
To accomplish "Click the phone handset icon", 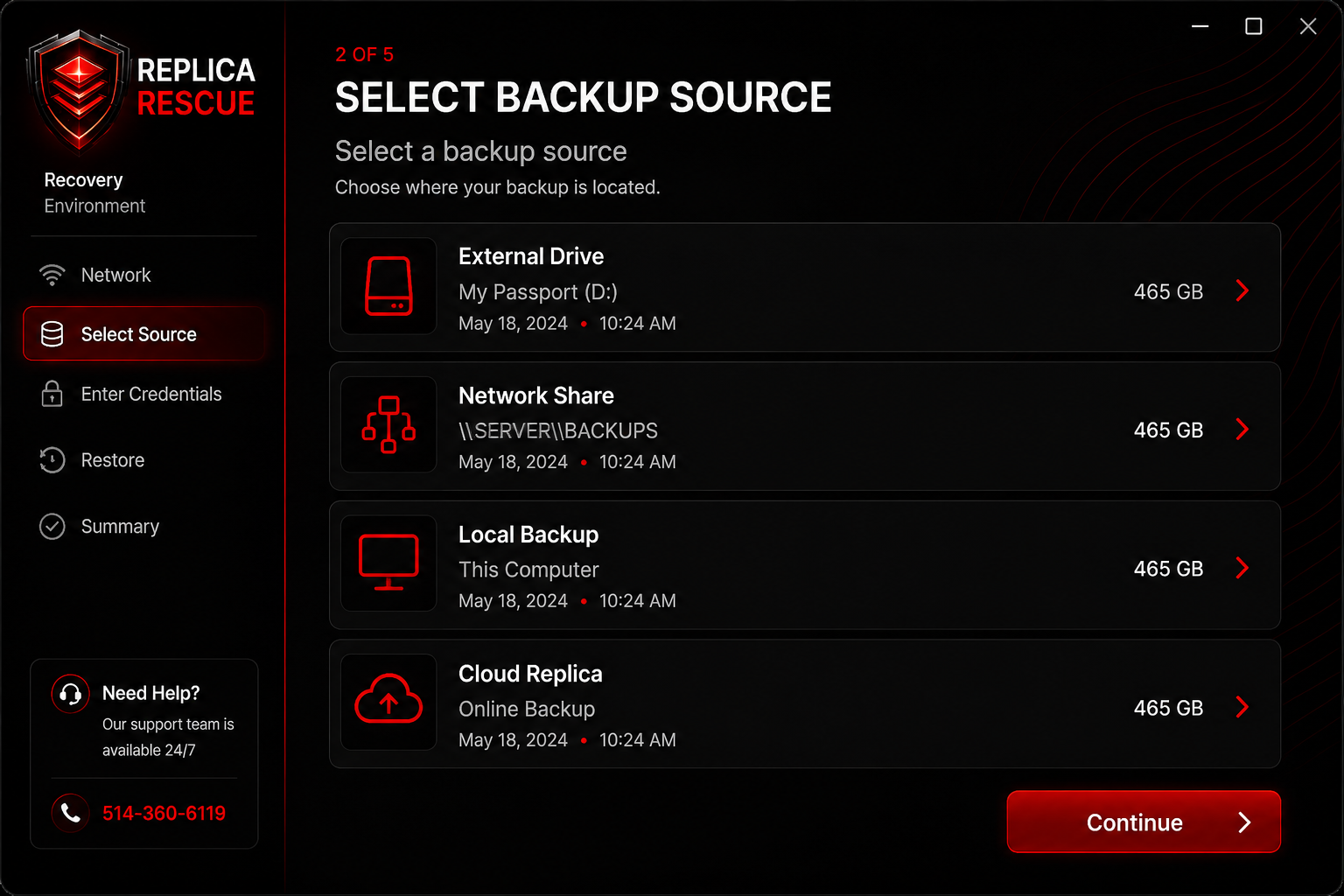I will pos(71,813).
